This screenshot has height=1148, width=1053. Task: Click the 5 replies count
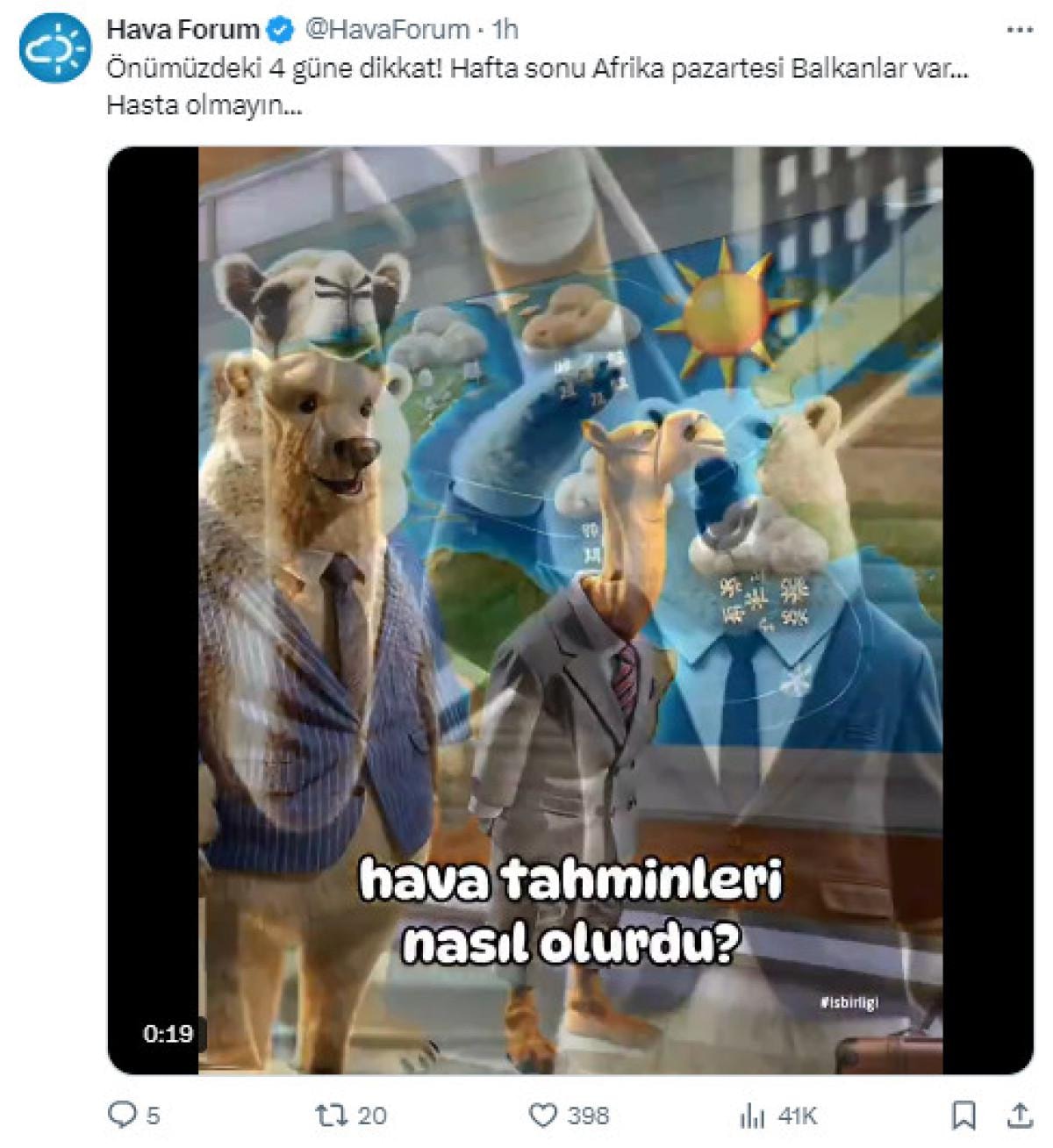[x=153, y=1116]
